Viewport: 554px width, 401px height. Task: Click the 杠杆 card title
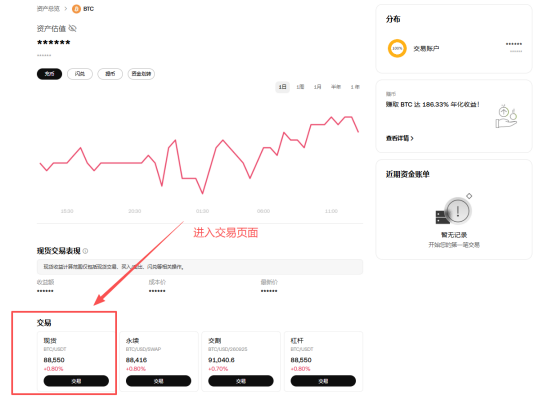tap(297, 341)
